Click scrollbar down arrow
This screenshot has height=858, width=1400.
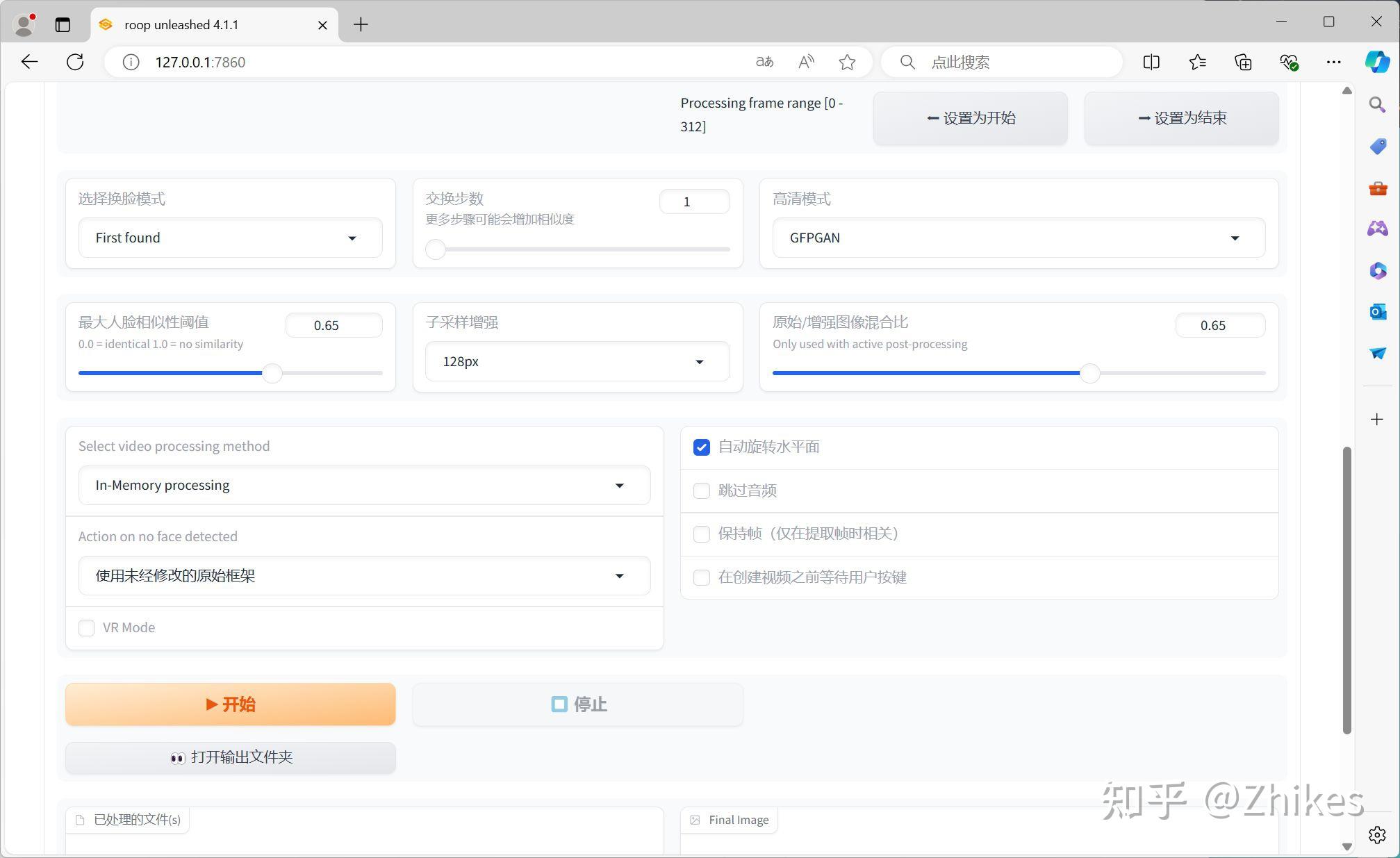(x=1347, y=846)
